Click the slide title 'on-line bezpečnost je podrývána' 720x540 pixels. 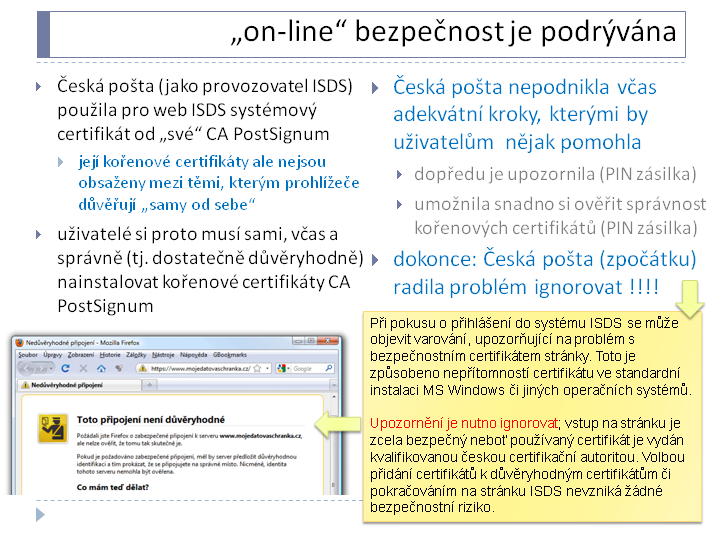tap(453, 32)
